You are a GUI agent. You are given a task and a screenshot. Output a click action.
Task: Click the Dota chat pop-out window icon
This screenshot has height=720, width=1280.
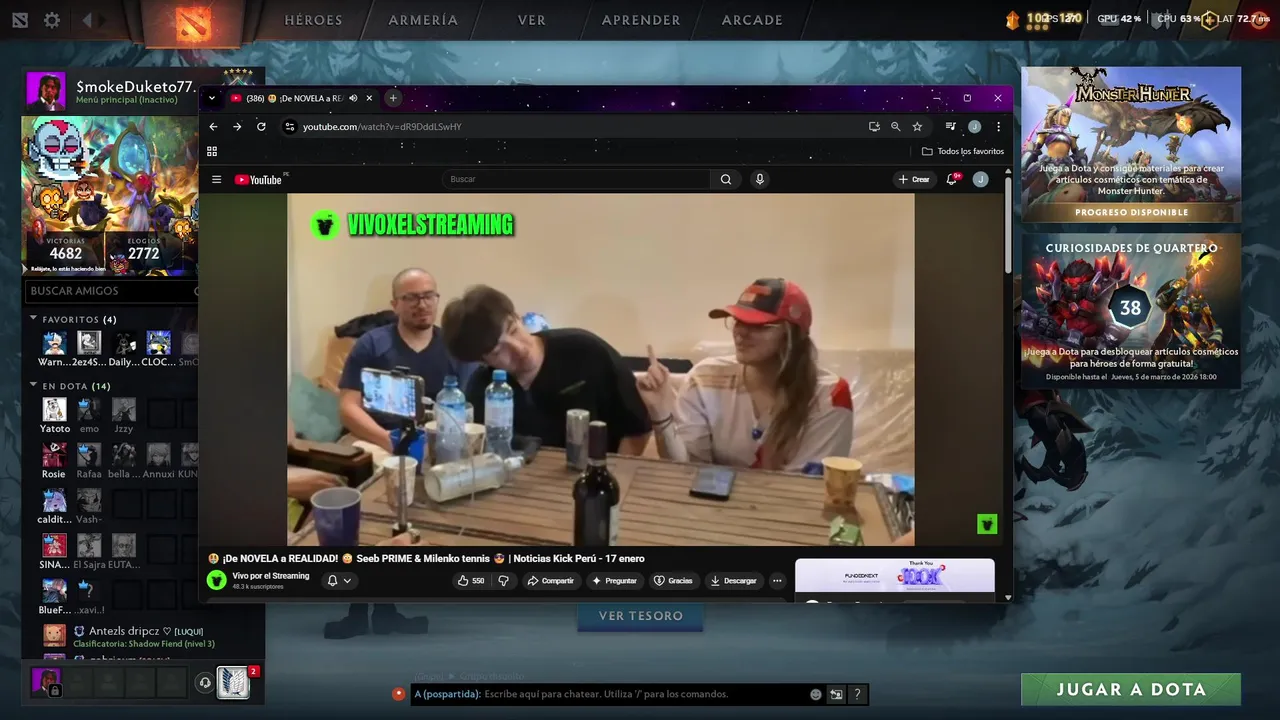pos(837,694)
